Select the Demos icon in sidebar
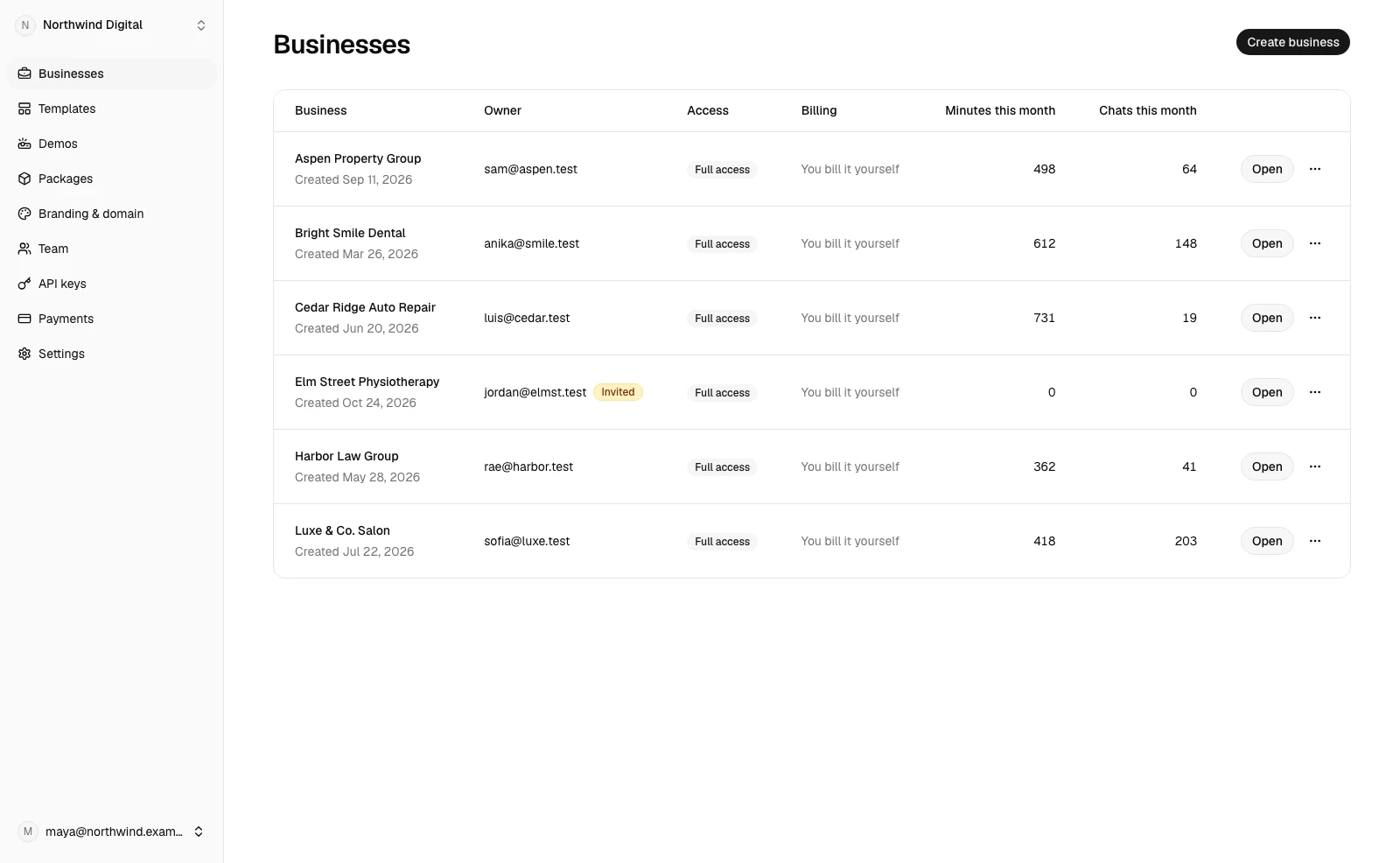Screen dimensions: 1400x863 tap(24, 144)
